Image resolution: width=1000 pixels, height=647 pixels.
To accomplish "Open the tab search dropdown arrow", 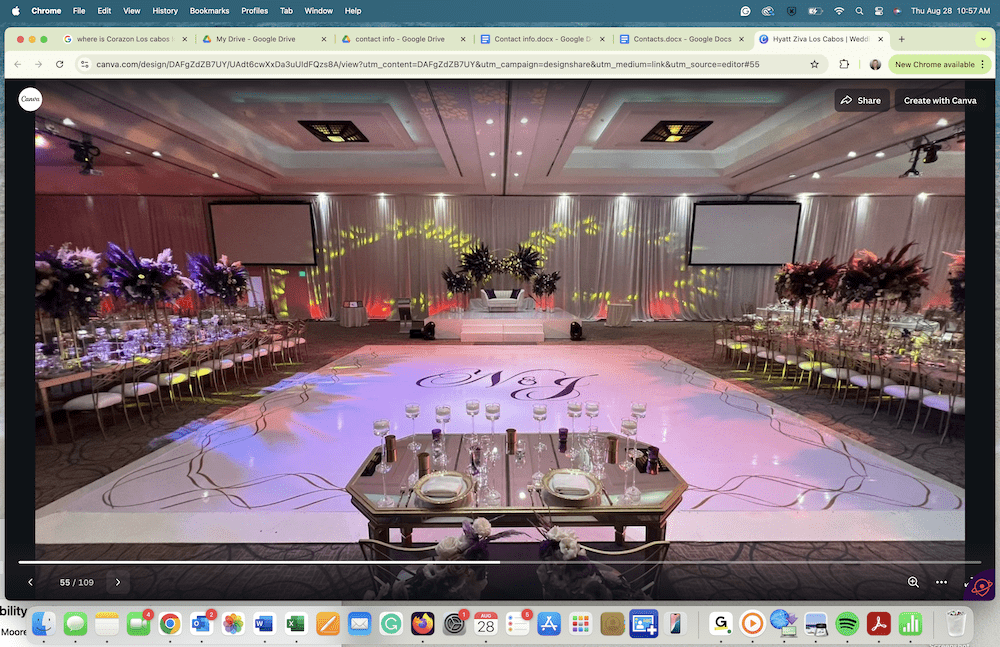I will [983, 39].
